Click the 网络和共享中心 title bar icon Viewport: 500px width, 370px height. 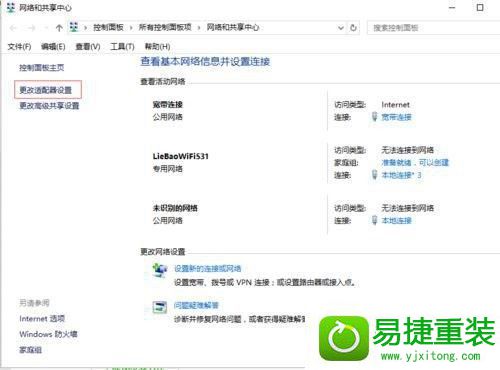(x=11, y=7)
